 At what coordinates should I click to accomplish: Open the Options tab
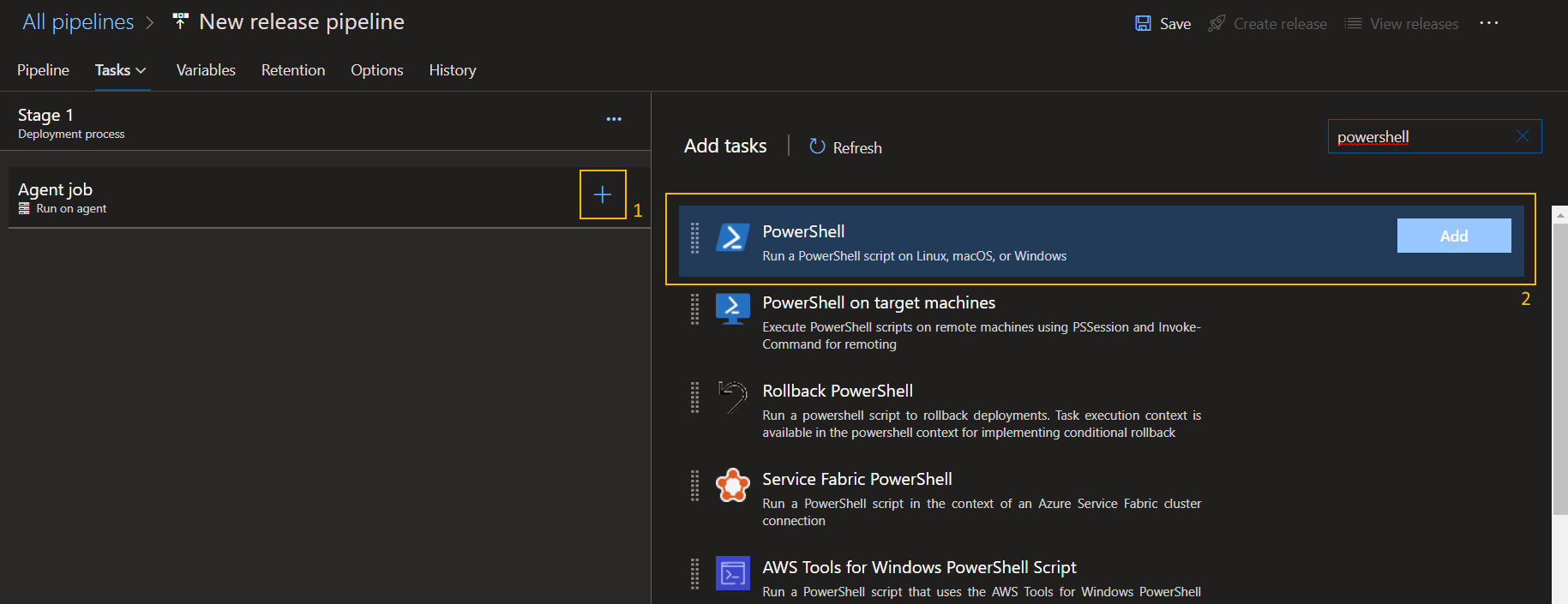(377, 70)
